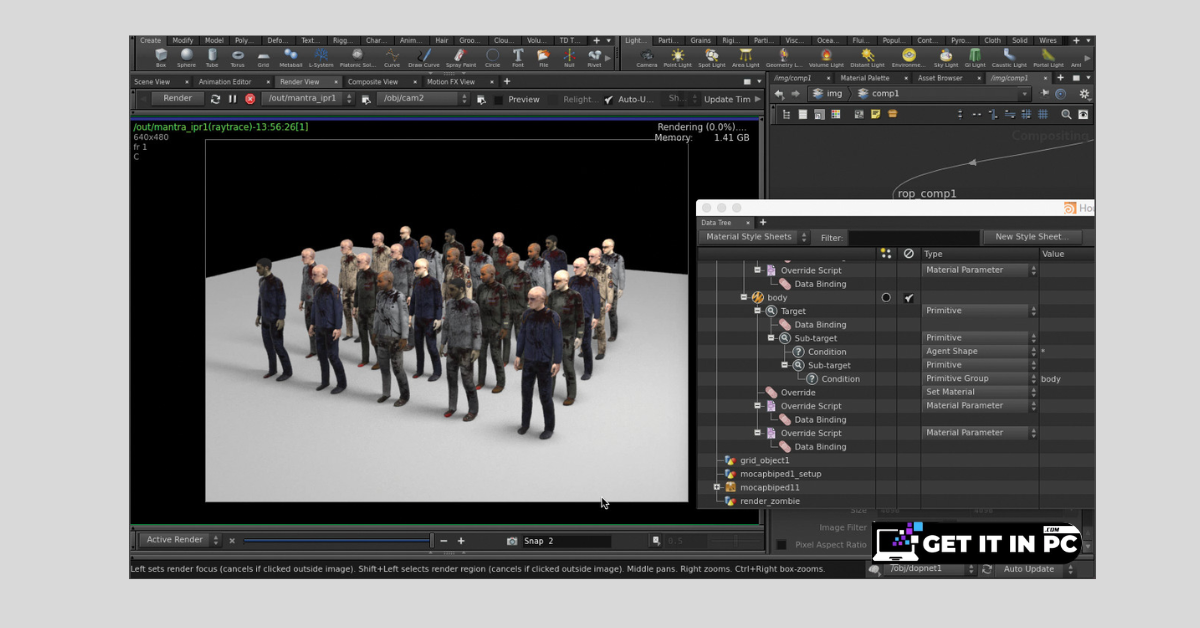This screenshot has width=1200, height=628.
Task: Switch to the Motion FX View tab
Action: click(x=451, y=82)
